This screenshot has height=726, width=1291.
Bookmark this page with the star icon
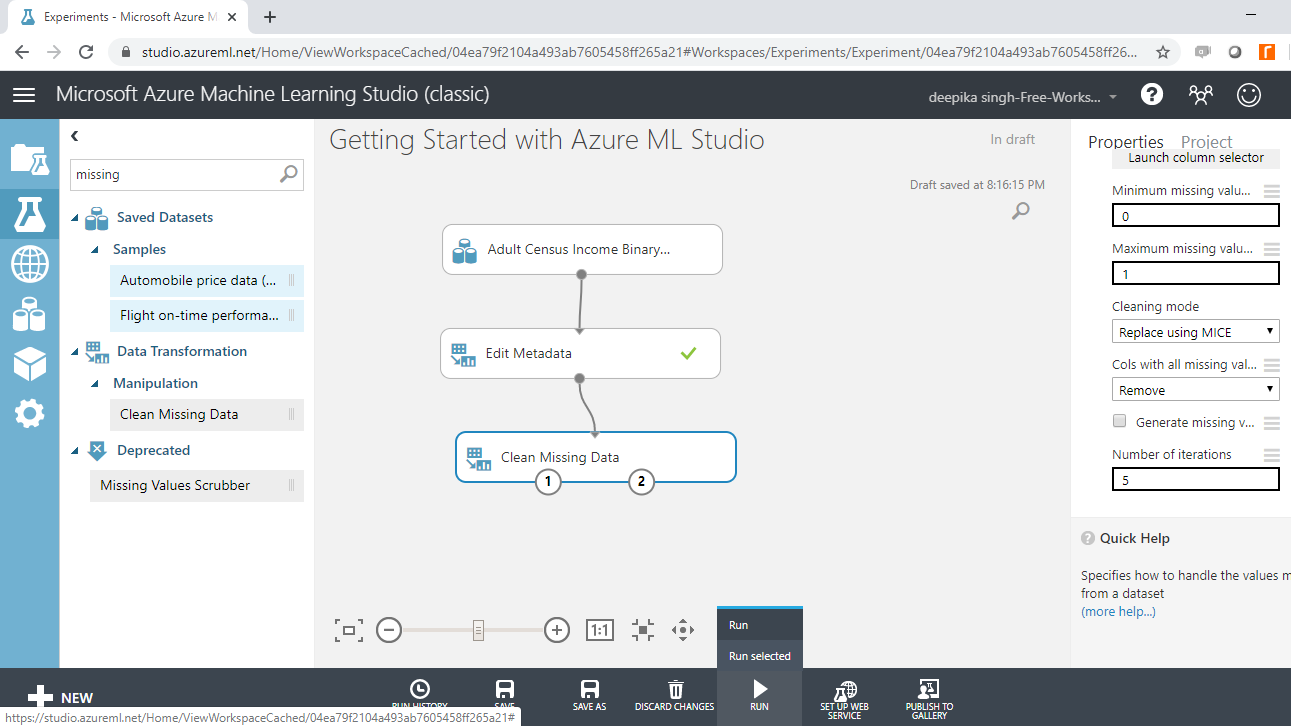pos(1163,52)
